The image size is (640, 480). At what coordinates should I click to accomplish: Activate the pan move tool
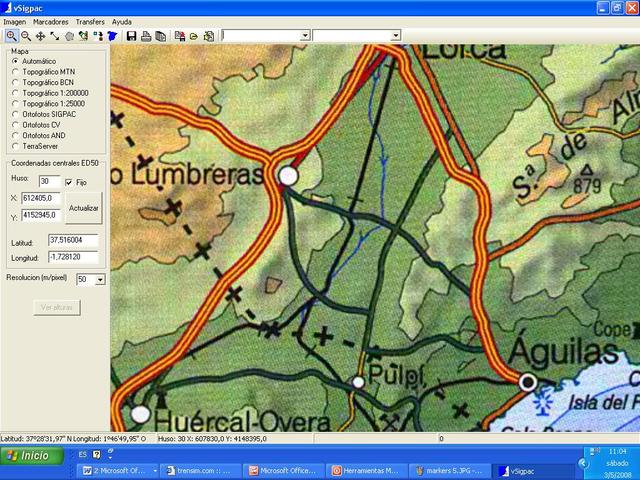(40, 35)
